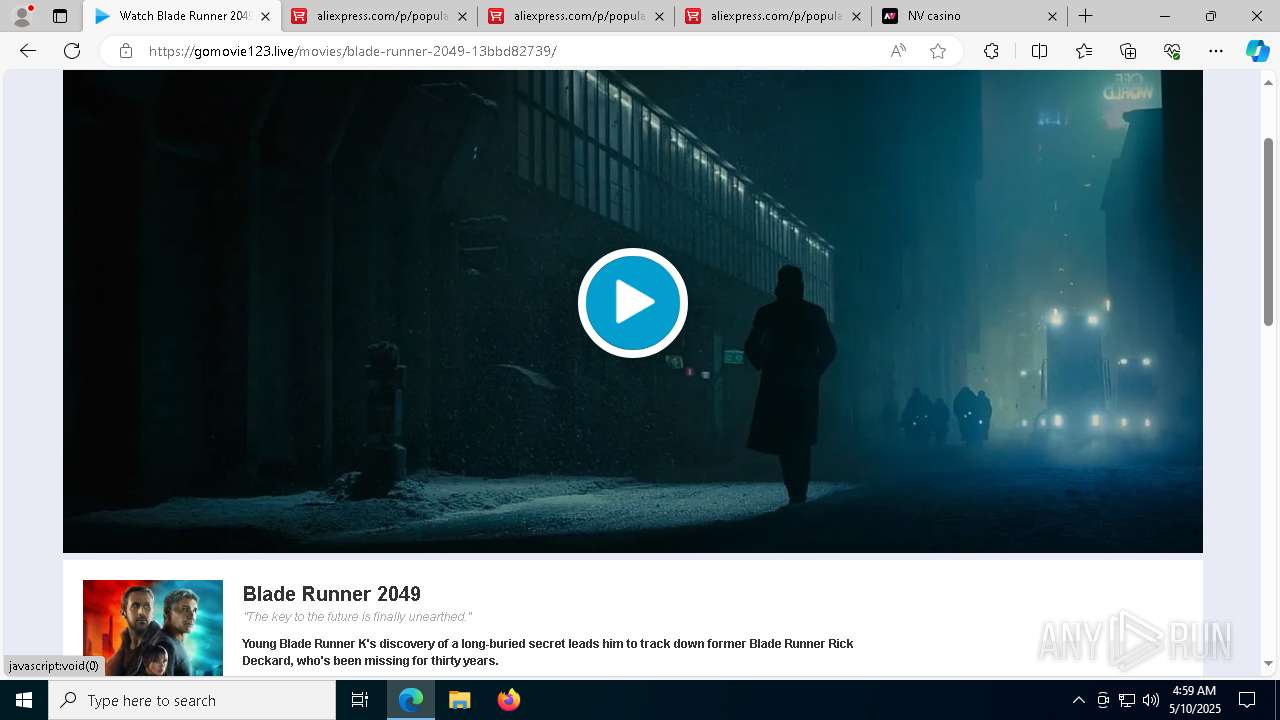Open the tab actions menu icon
This screenshot has width=1280, height=720.
pyautogui.click(x=60, y=16)
